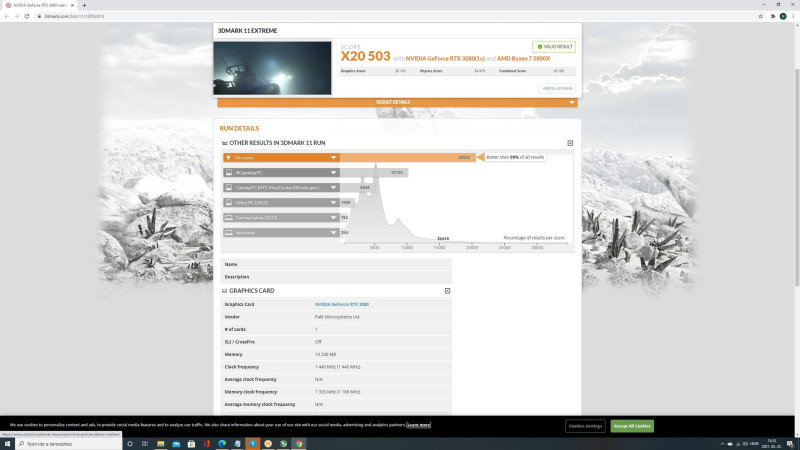
Task: Click the volume tray icon
Action: (x=745, y=444)
